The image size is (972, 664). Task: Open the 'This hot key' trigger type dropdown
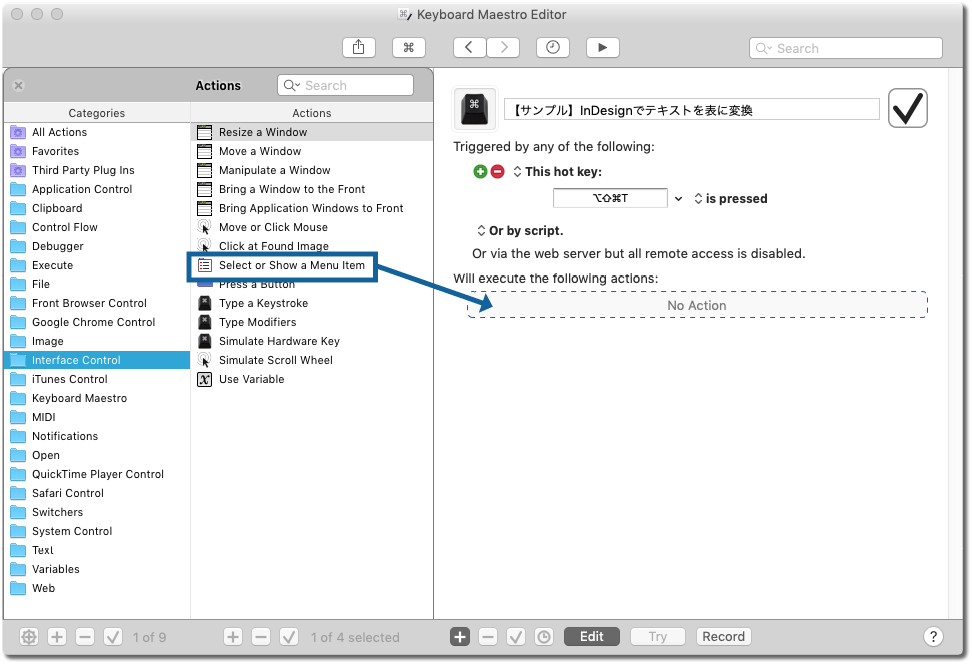click(x=517, y=172)
